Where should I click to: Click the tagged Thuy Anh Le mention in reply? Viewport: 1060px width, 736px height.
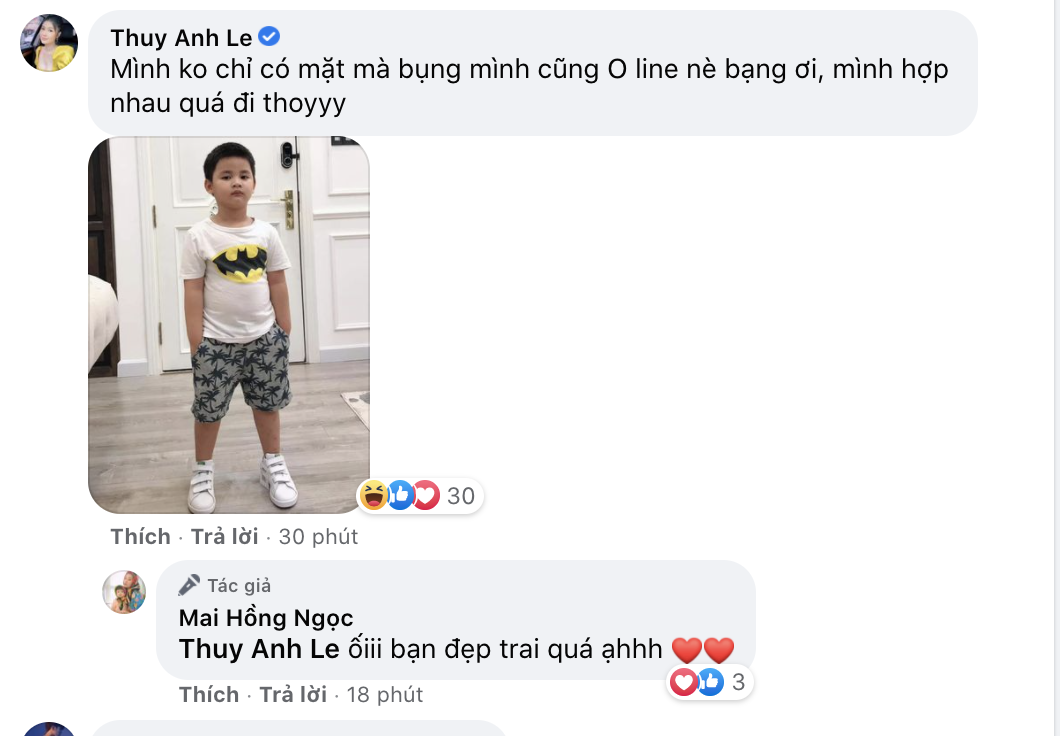(x=259, y=649)
